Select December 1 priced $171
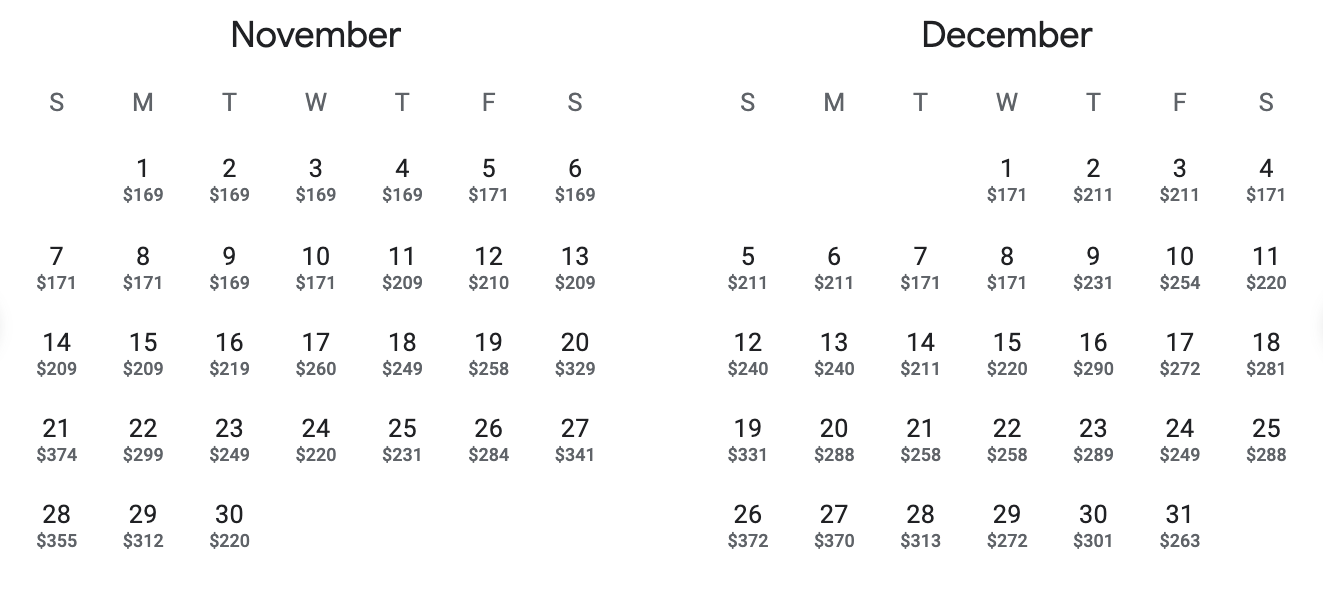Viewport: 1323px width, 593px height. pyautogui.click(x=1007, y=180)
